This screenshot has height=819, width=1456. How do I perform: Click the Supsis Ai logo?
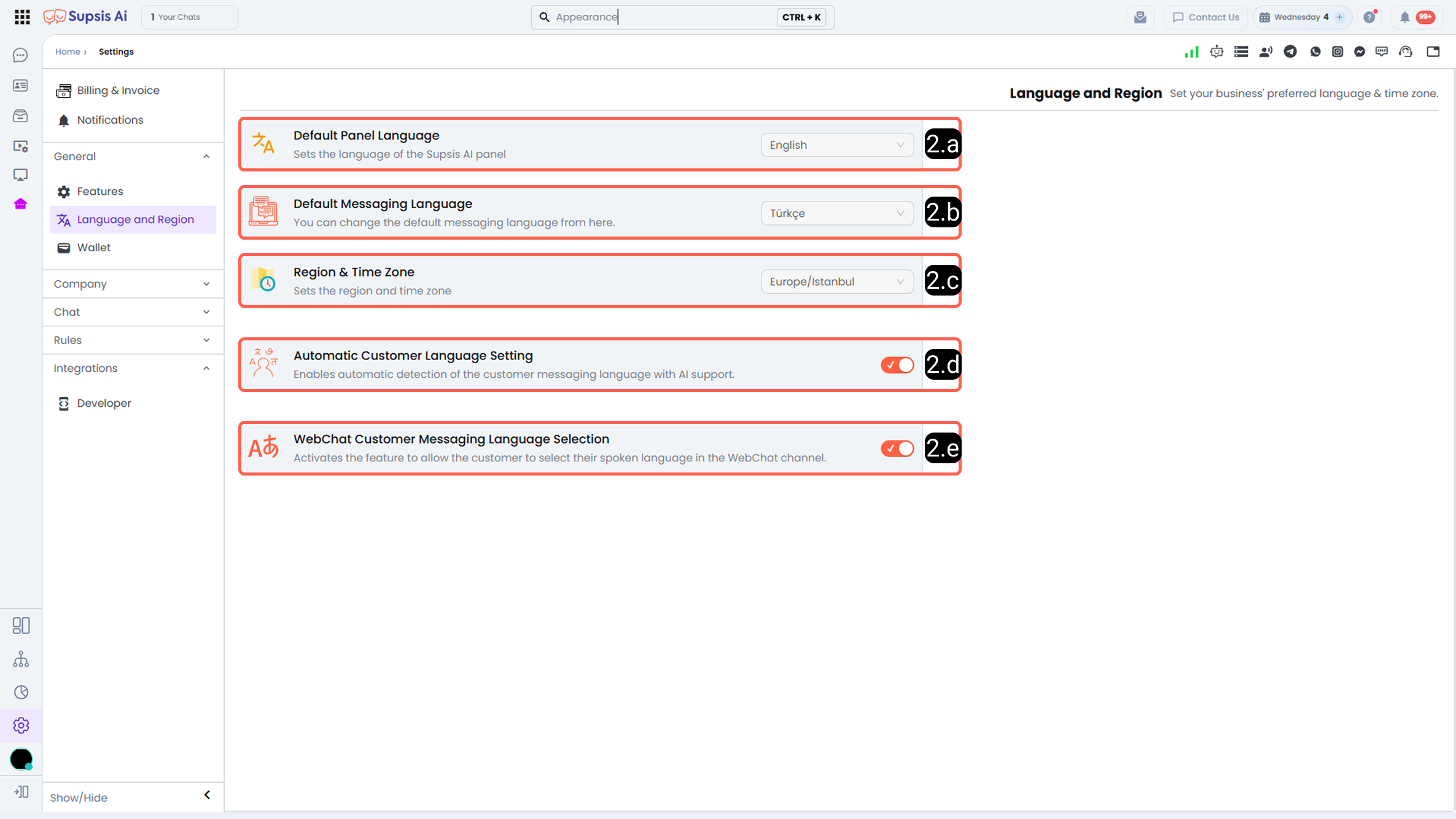point(85,17)
